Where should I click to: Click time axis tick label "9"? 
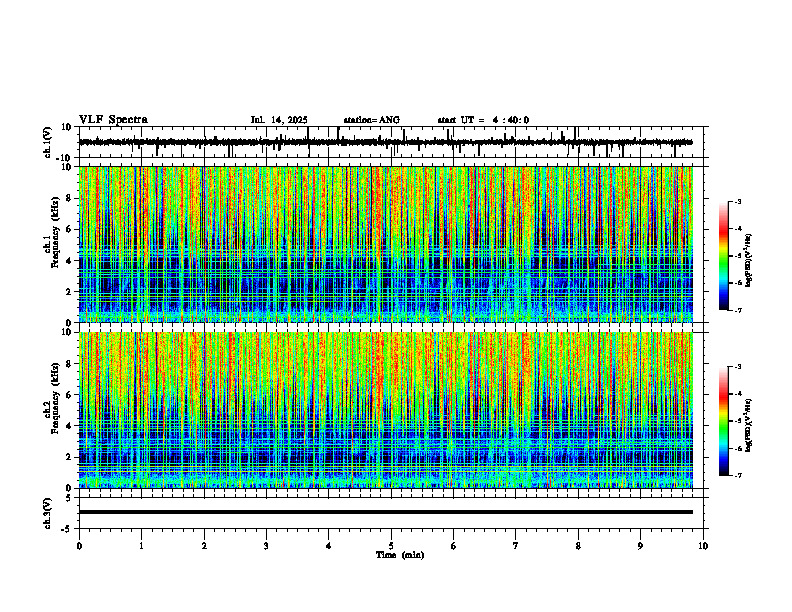[x=640, y=546]
